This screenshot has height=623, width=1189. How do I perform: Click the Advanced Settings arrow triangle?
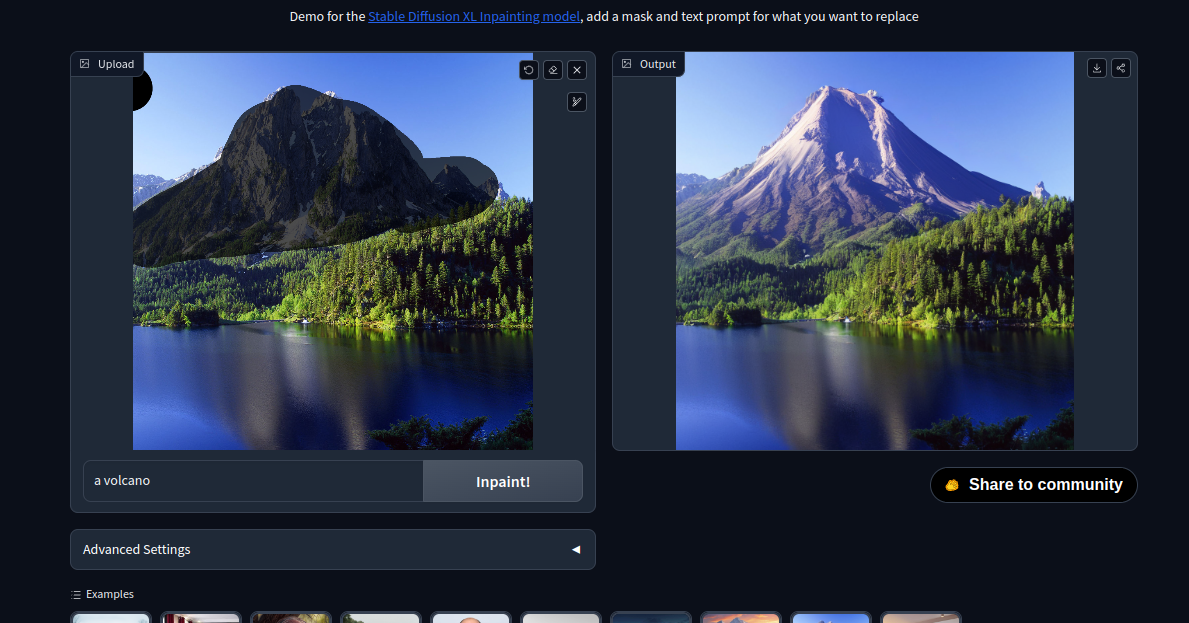pyautogui.click(x=575, y=549)
